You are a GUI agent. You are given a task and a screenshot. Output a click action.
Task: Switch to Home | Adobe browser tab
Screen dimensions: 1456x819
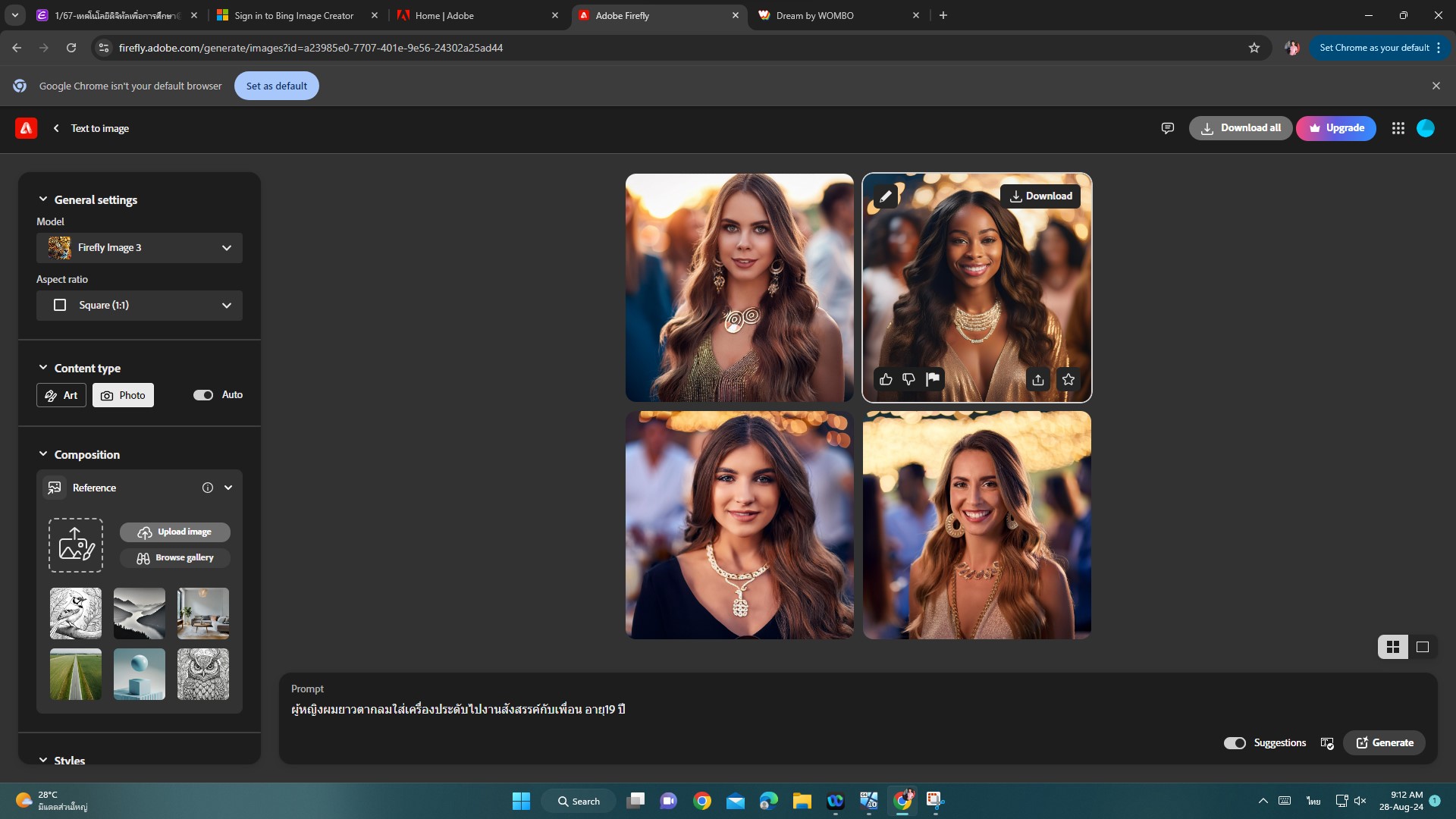pyautogui.click(x=444, y=15)
